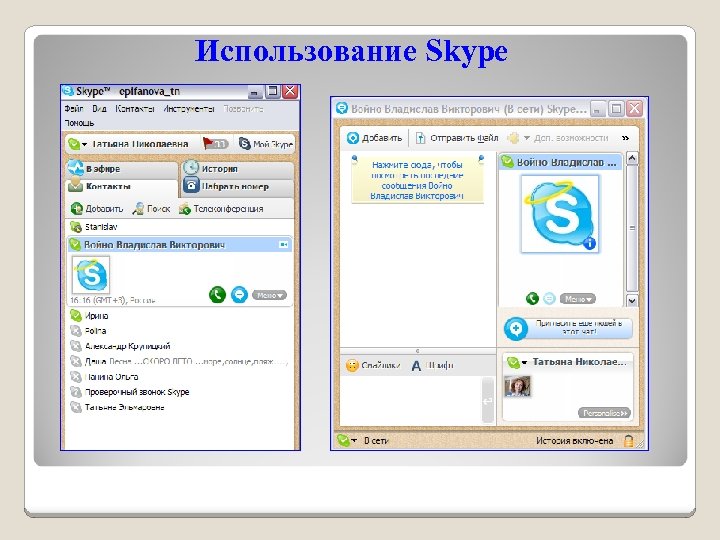Switch to the В эфире tab

122,169
